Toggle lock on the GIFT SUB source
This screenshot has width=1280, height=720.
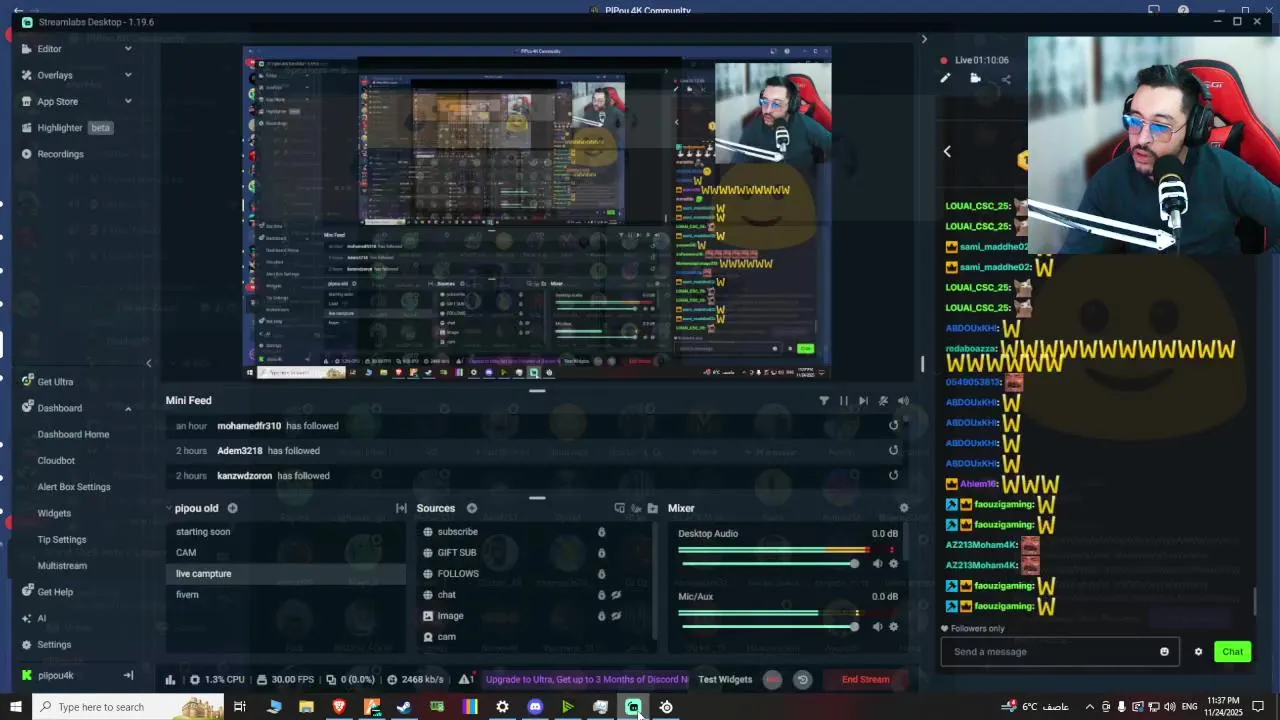(601, 553)
